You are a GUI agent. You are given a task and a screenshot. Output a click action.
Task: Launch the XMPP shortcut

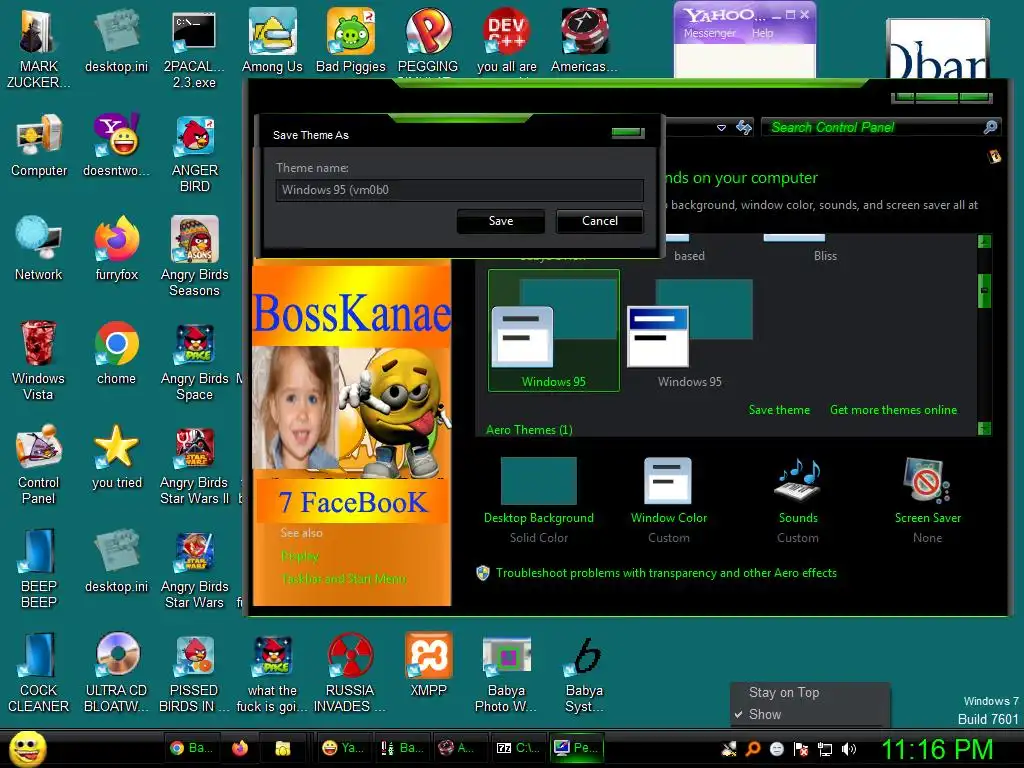[x=428, y=664]
